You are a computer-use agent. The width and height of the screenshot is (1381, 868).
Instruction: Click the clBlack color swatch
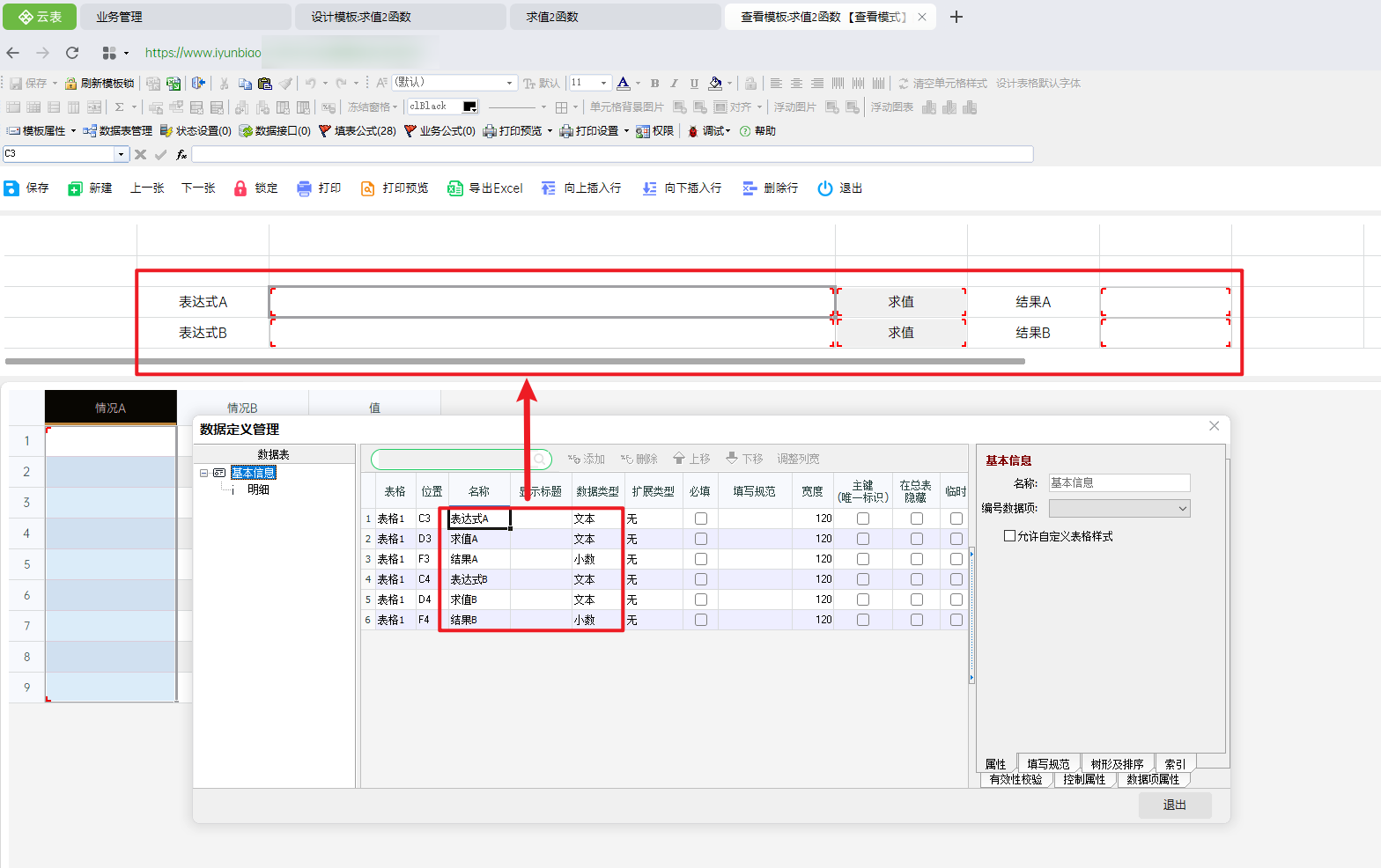(469, 107)
